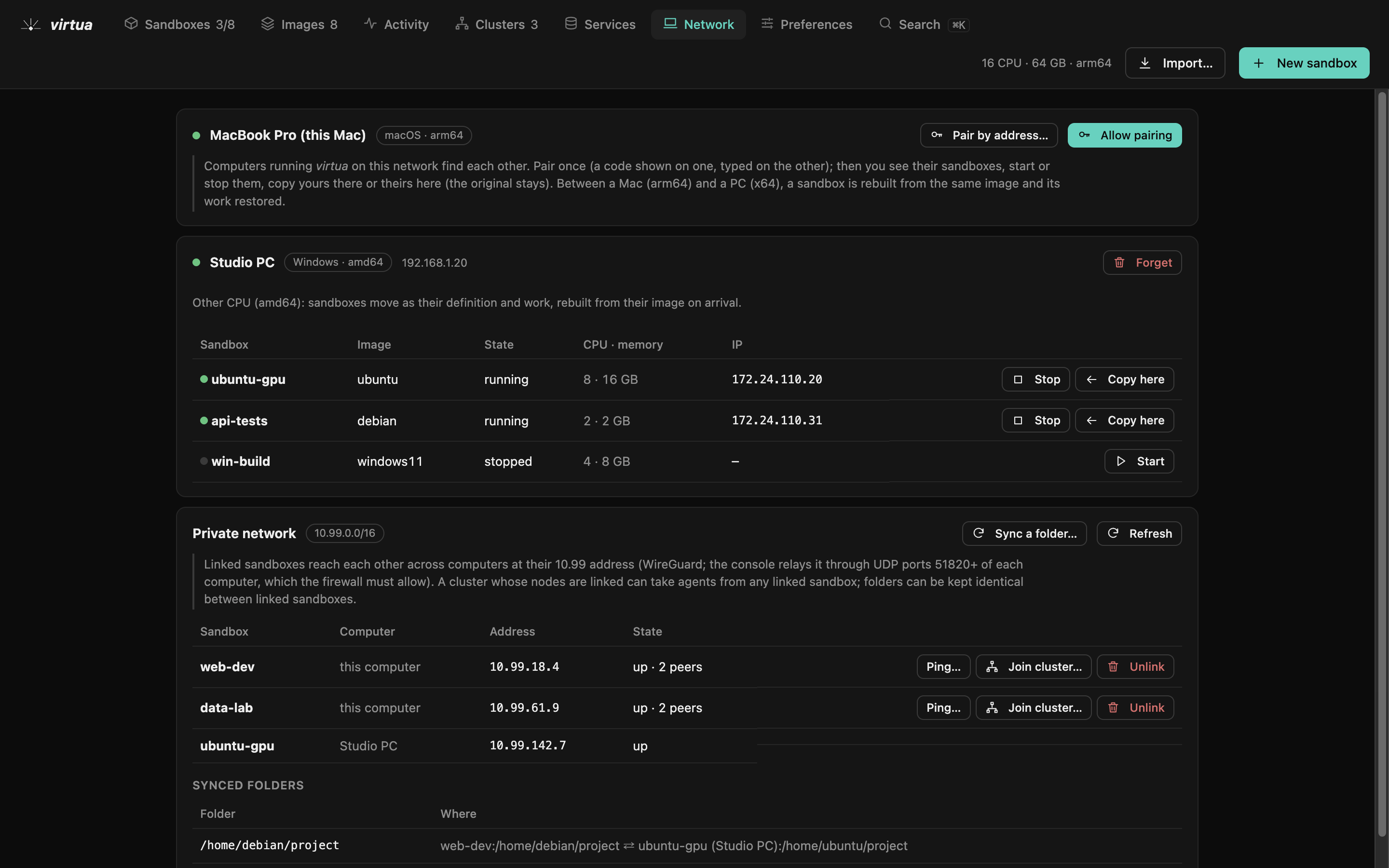Open the Preferences tab

(806, 25)
